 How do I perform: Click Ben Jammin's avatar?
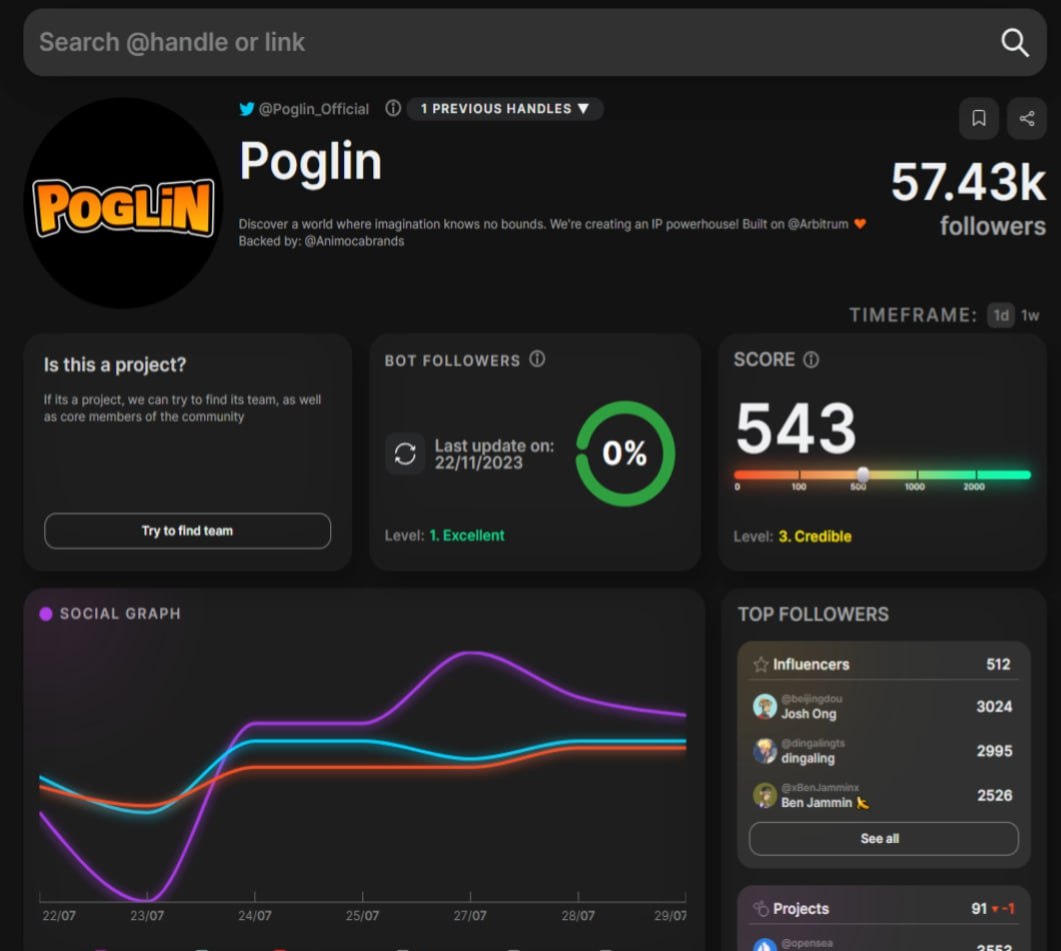(x=765, y=795)
